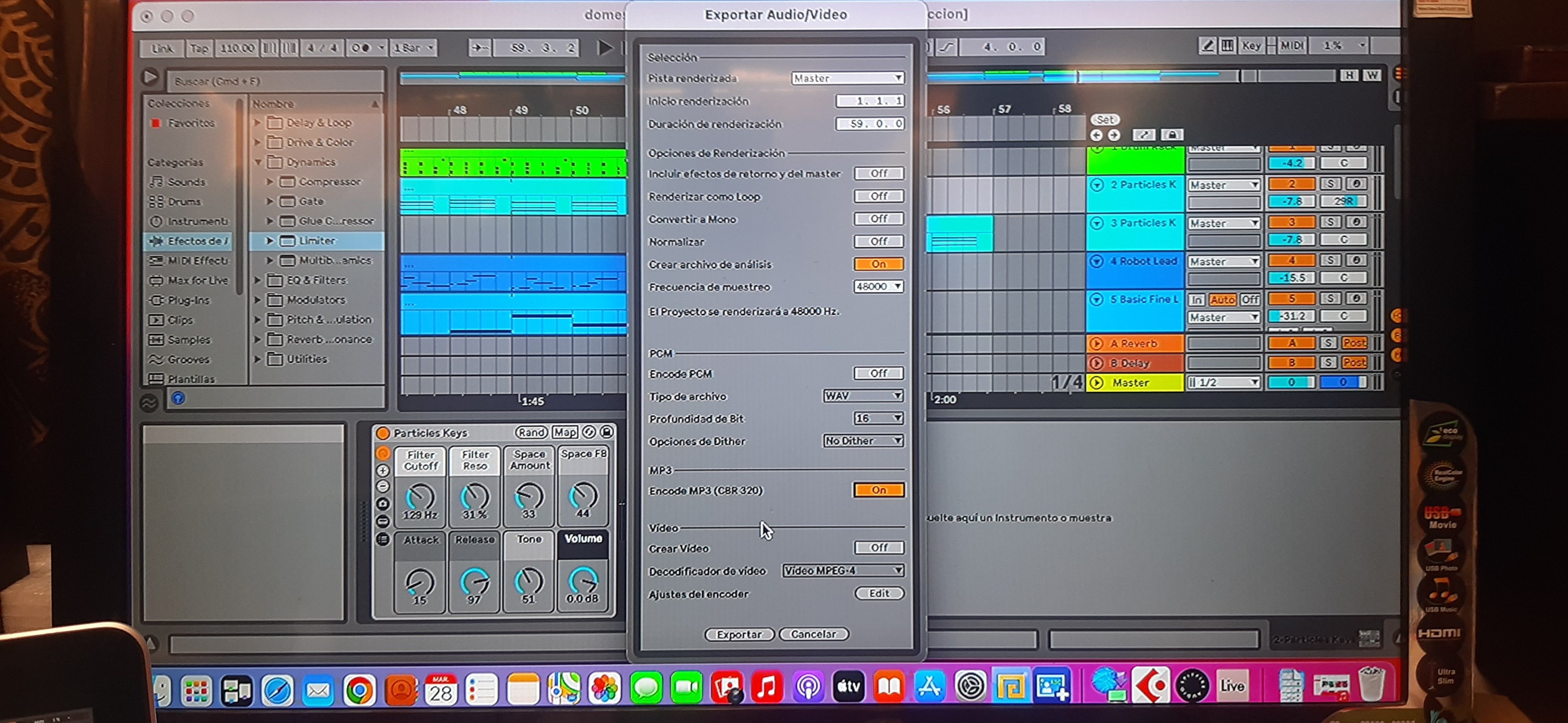Click the Cancelar button

pos(813,634)
